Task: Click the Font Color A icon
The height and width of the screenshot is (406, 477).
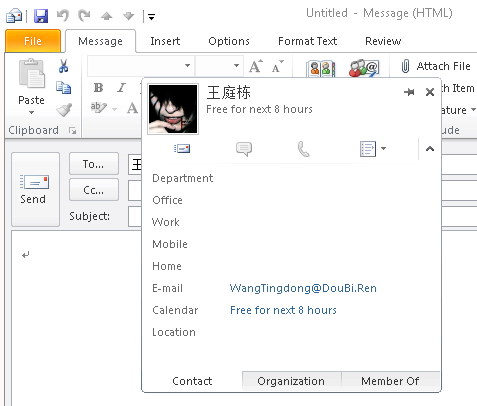Action: click(x=132, y=108)
